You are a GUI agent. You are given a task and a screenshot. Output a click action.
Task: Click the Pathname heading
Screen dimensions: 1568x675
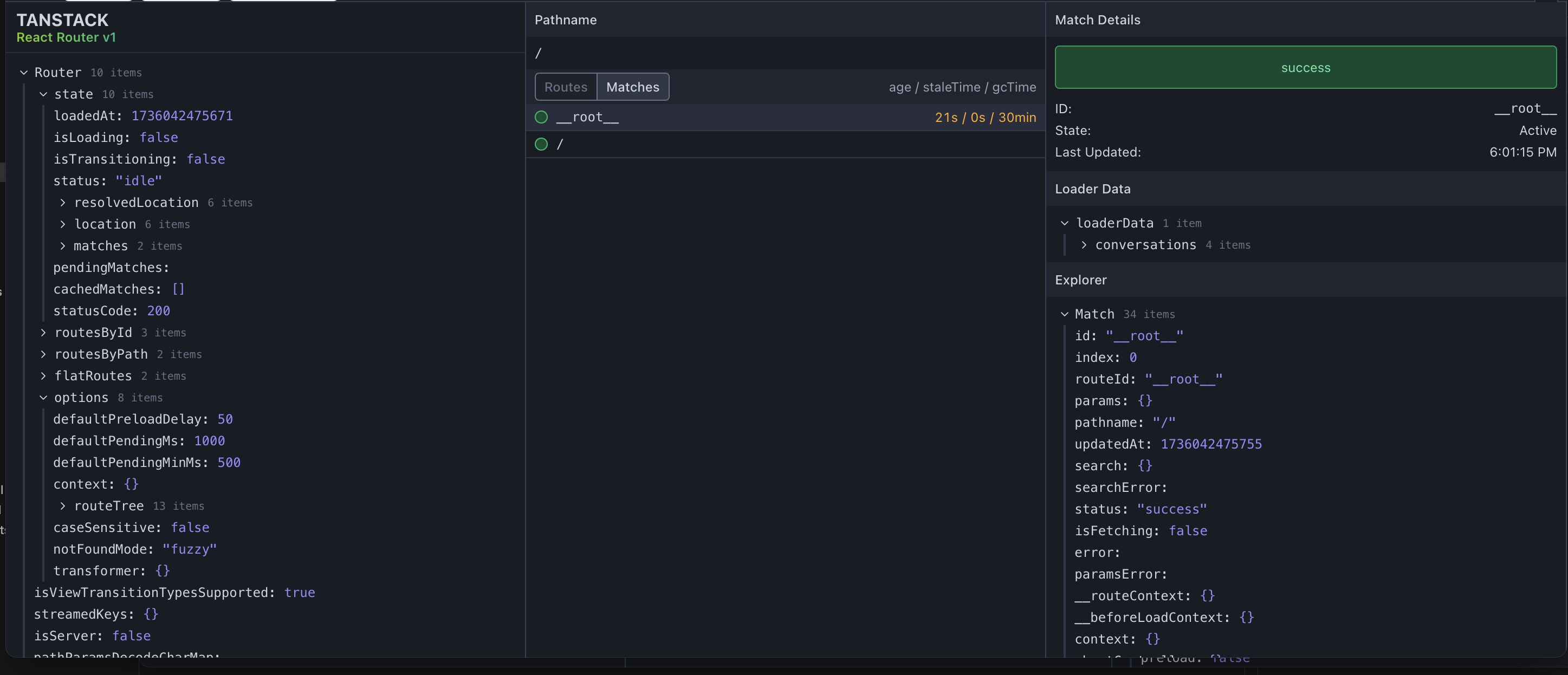[566, 20]
